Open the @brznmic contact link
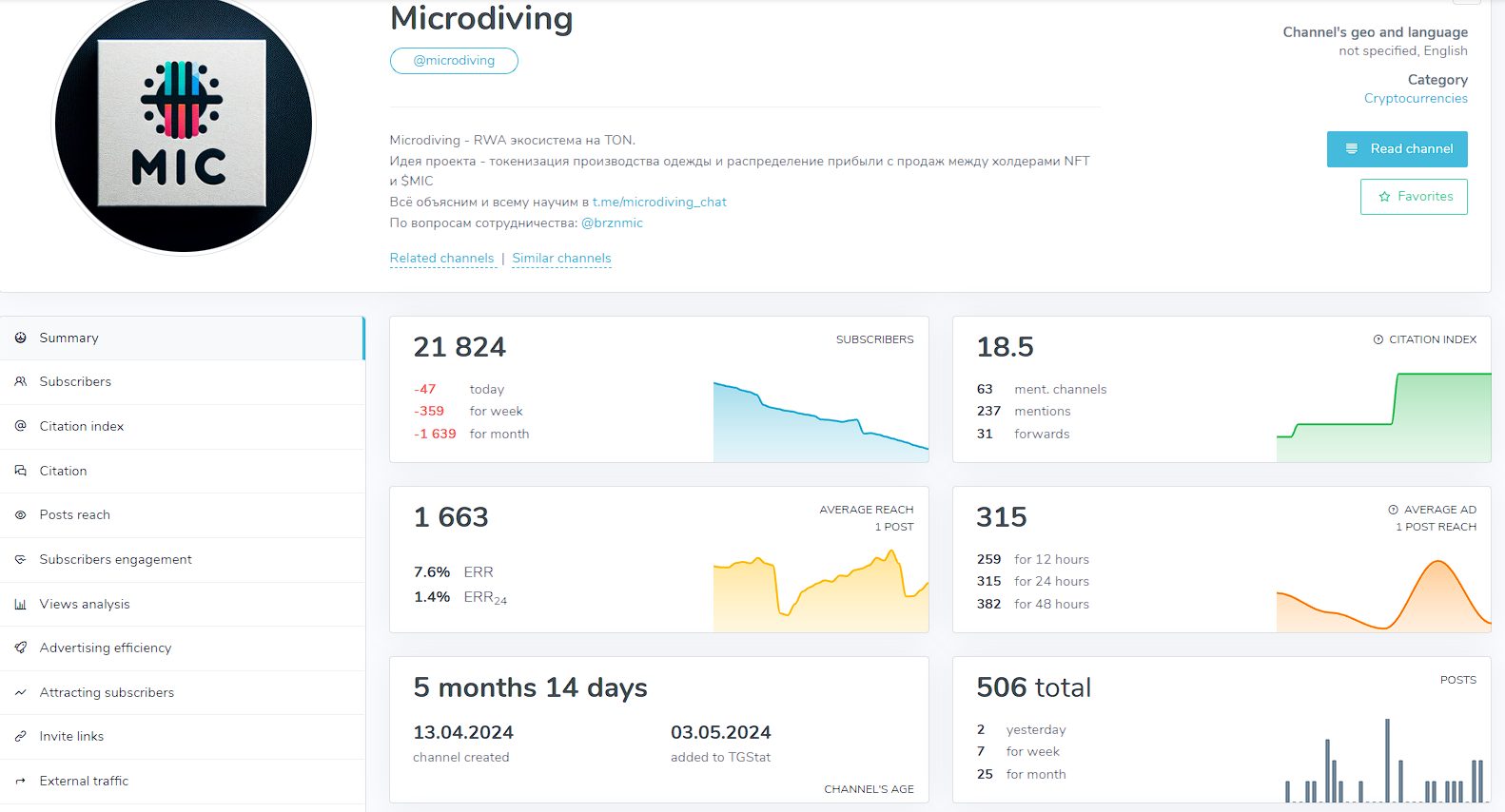Viewport: 1505px width, 812px height. click(x=612, y=222)
